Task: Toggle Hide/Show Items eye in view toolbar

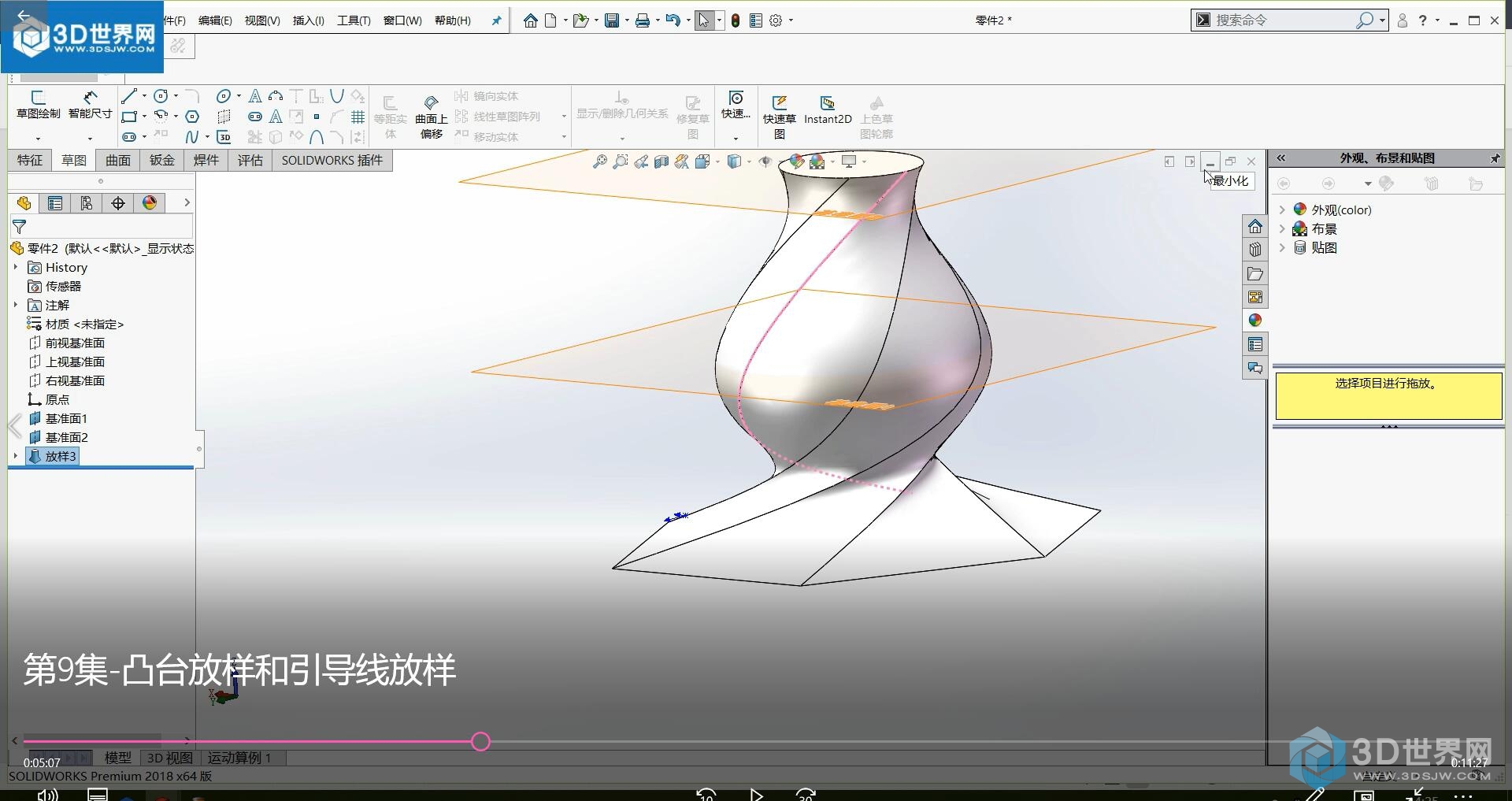Action: coord(765,161)
